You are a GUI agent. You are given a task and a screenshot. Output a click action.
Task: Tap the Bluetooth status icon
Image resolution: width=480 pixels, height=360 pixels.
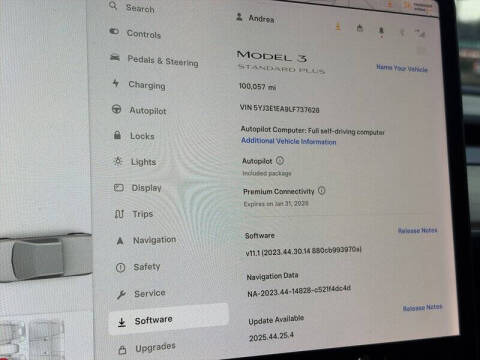point(402,32)
